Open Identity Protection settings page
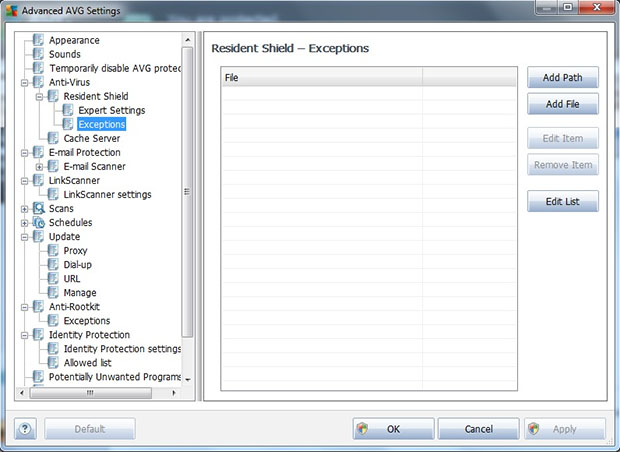 click(122, 349)
